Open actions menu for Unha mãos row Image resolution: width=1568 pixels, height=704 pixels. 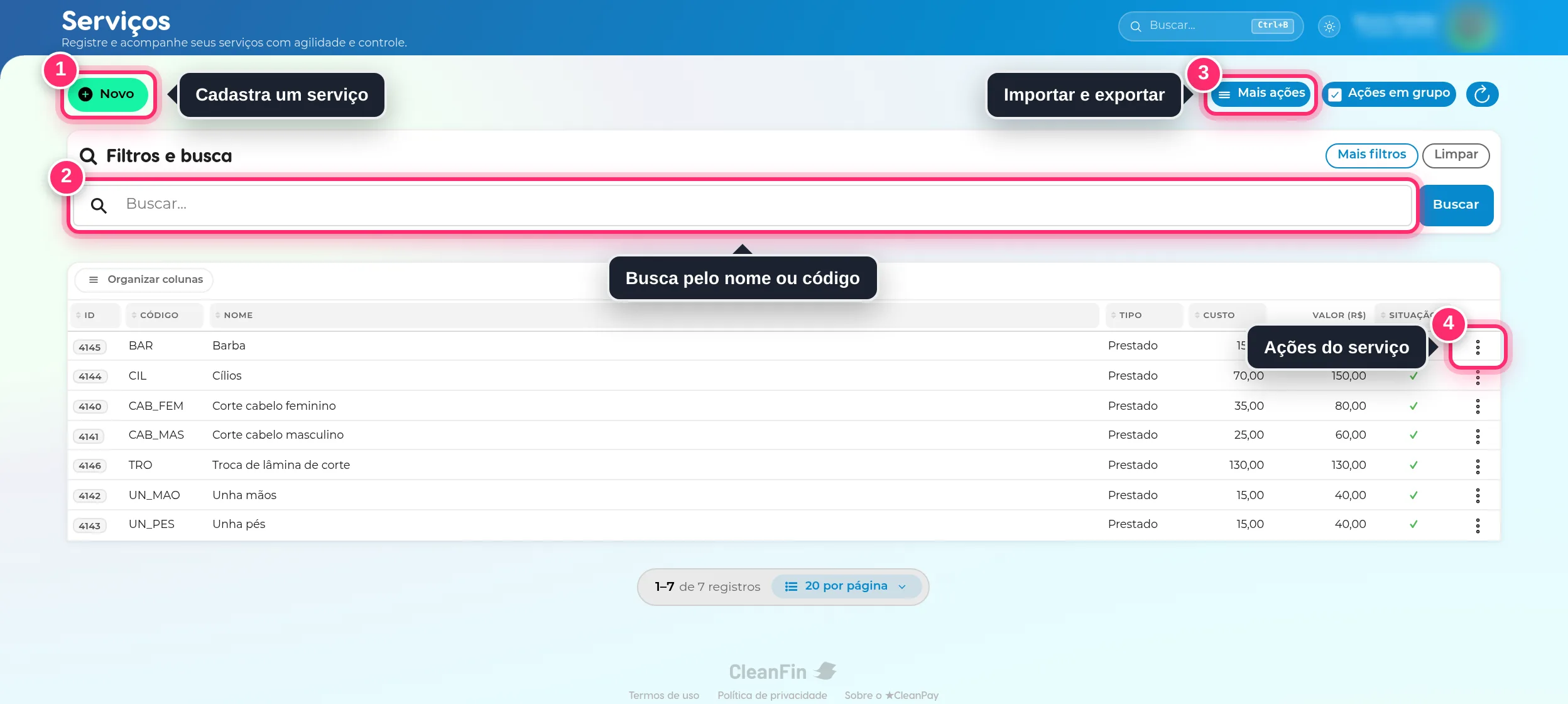pos(1478,496)
